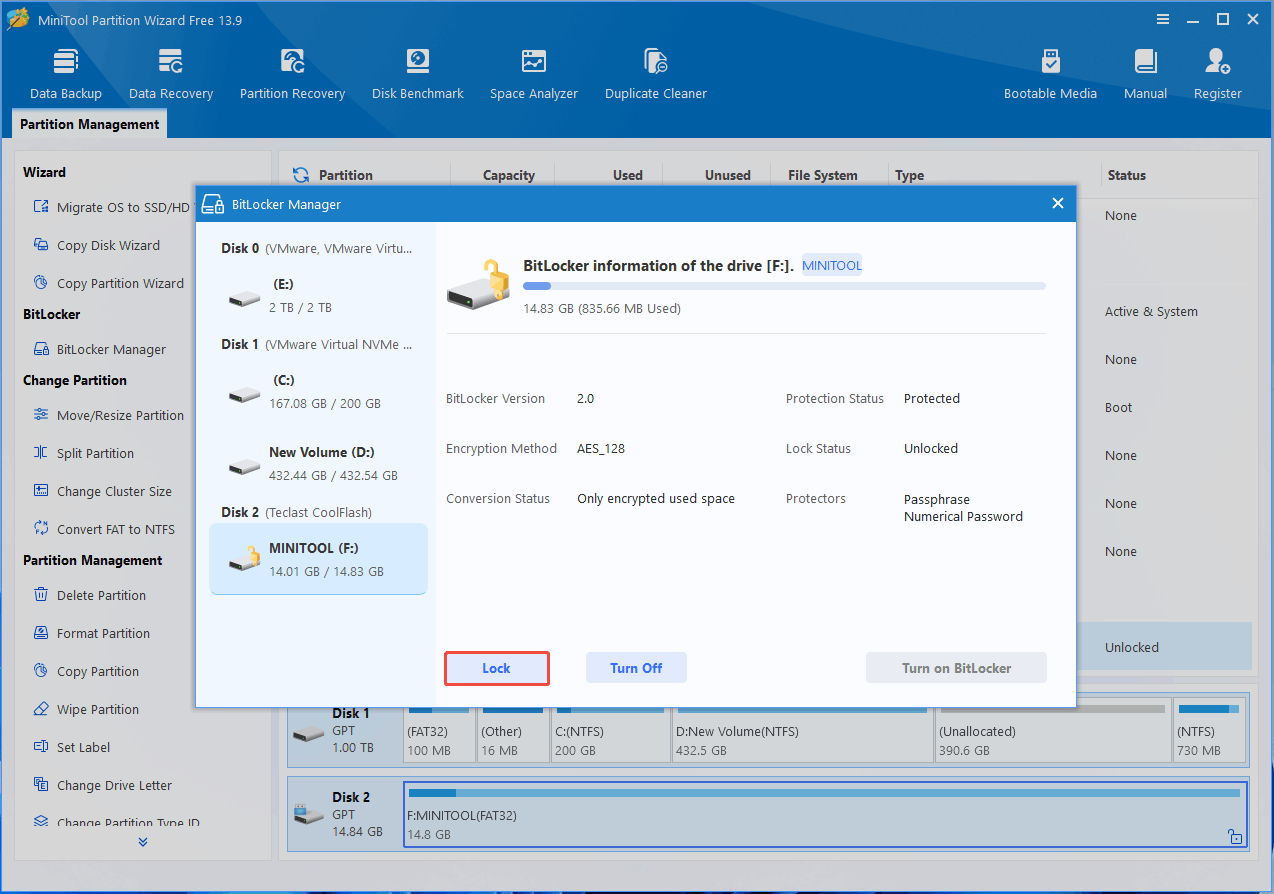
Task: Switch to the Partition Management tab
Action: pyautogui.click(x=90, y=124)
